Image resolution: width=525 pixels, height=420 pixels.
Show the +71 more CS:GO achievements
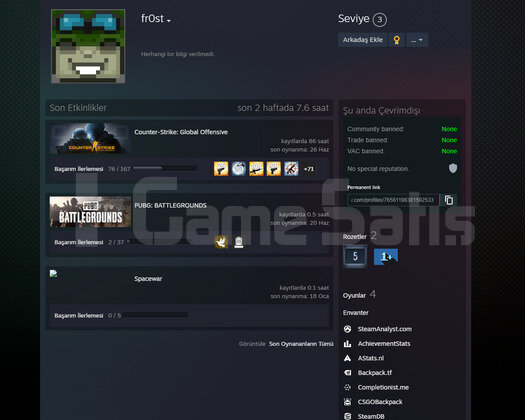[x=309, y=169]
